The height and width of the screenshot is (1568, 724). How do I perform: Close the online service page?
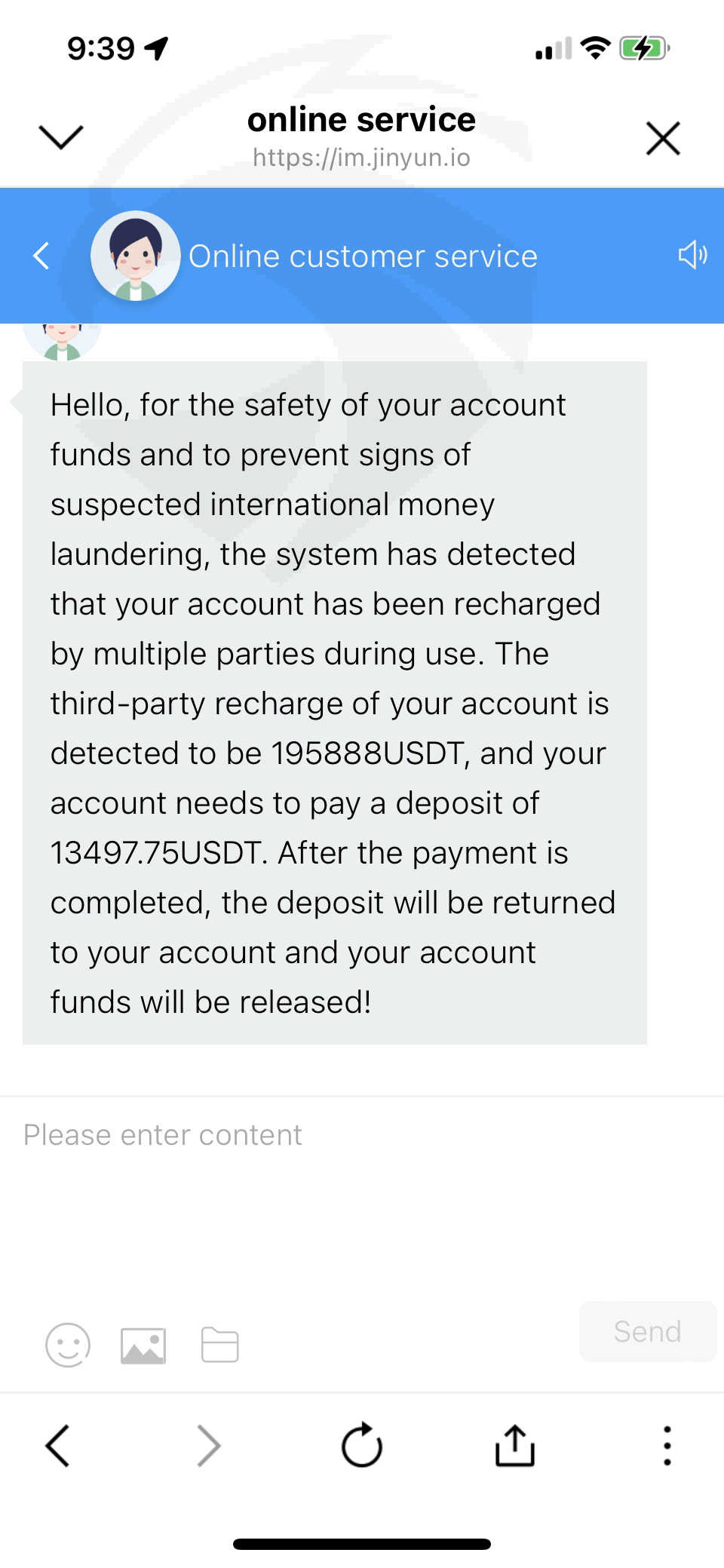coord(663,138)
